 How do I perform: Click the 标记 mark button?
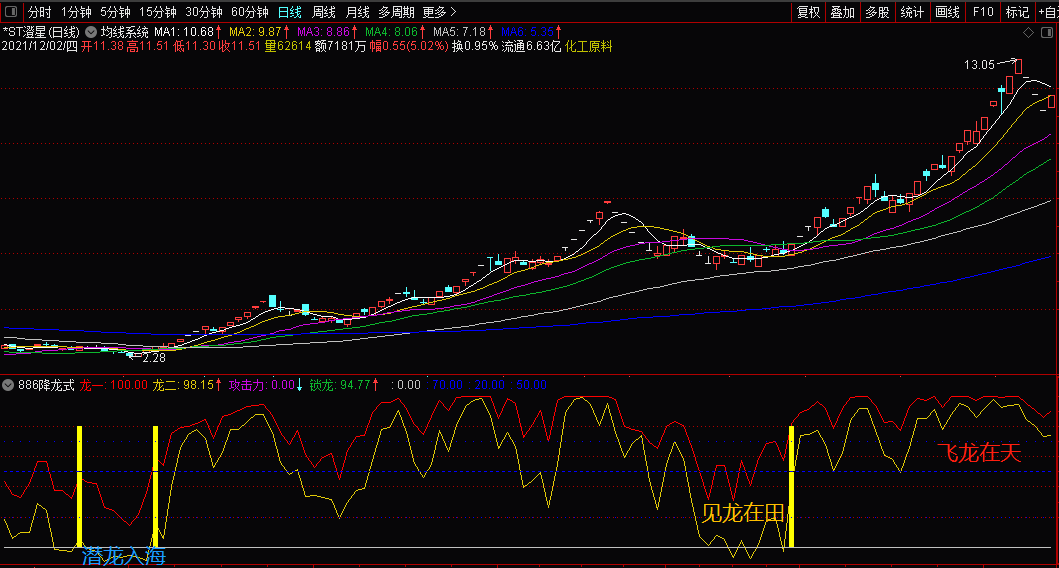point(1017,12)
